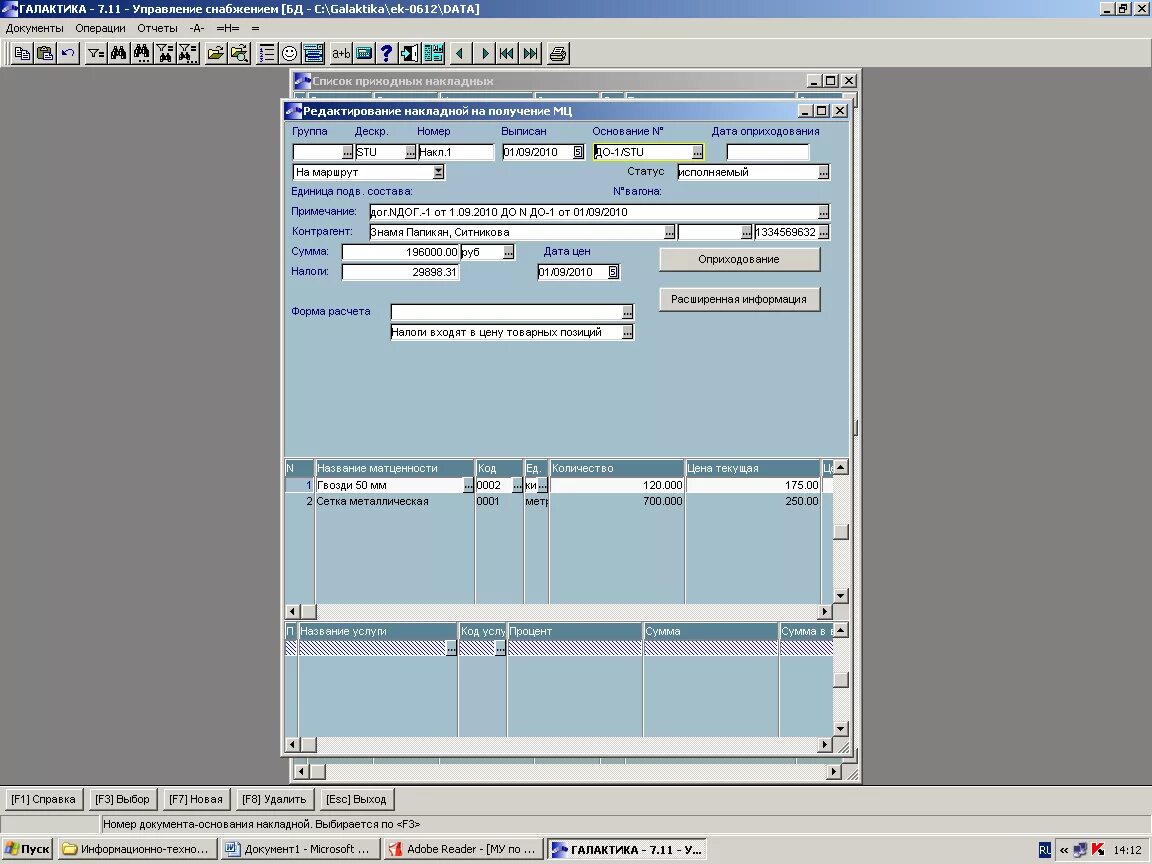Click the Сумма field 196000.00
1152x864 pixels.
point(400,252)
